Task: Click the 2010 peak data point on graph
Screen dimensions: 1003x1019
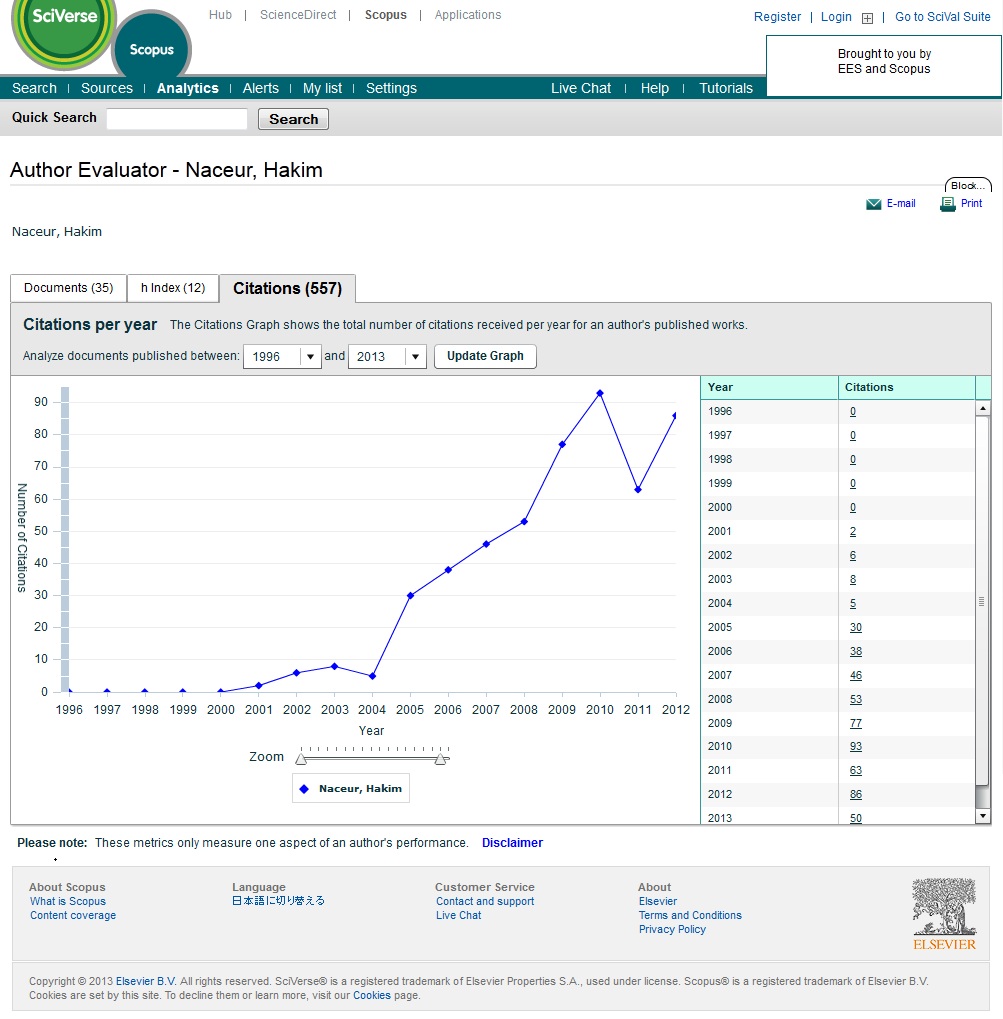Action: pyautogui.click(x=600, y=393)
